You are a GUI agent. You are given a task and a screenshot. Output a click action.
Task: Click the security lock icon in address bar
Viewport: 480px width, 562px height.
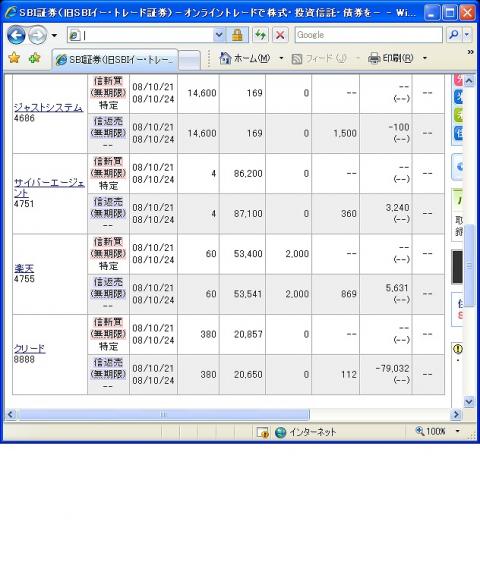tap(237, 35)
